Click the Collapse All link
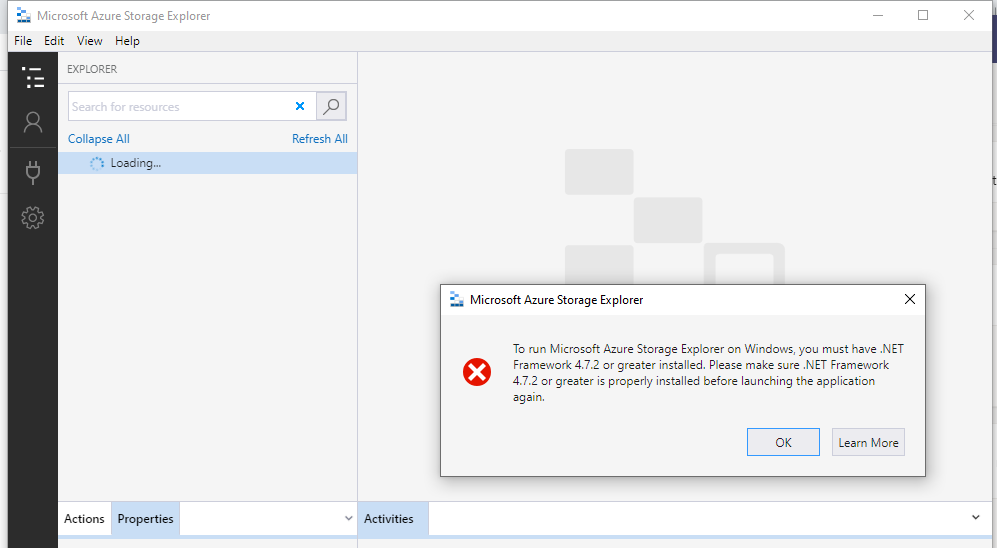 pos(99,139)
